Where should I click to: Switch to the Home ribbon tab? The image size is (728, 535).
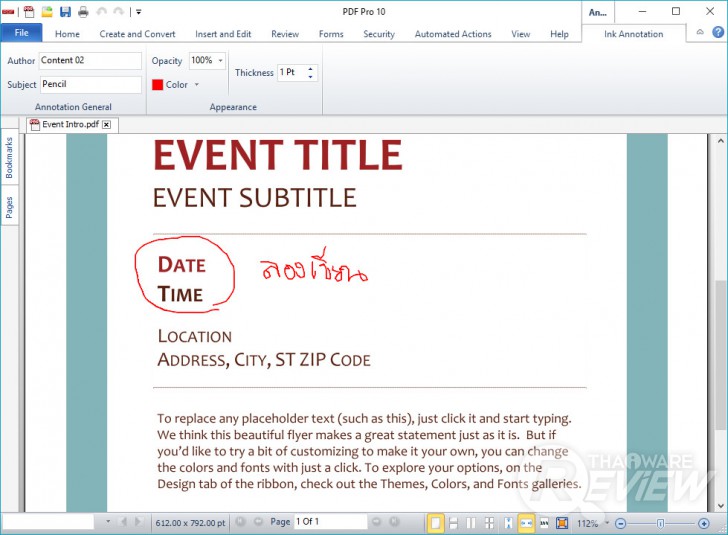[67, 34]
